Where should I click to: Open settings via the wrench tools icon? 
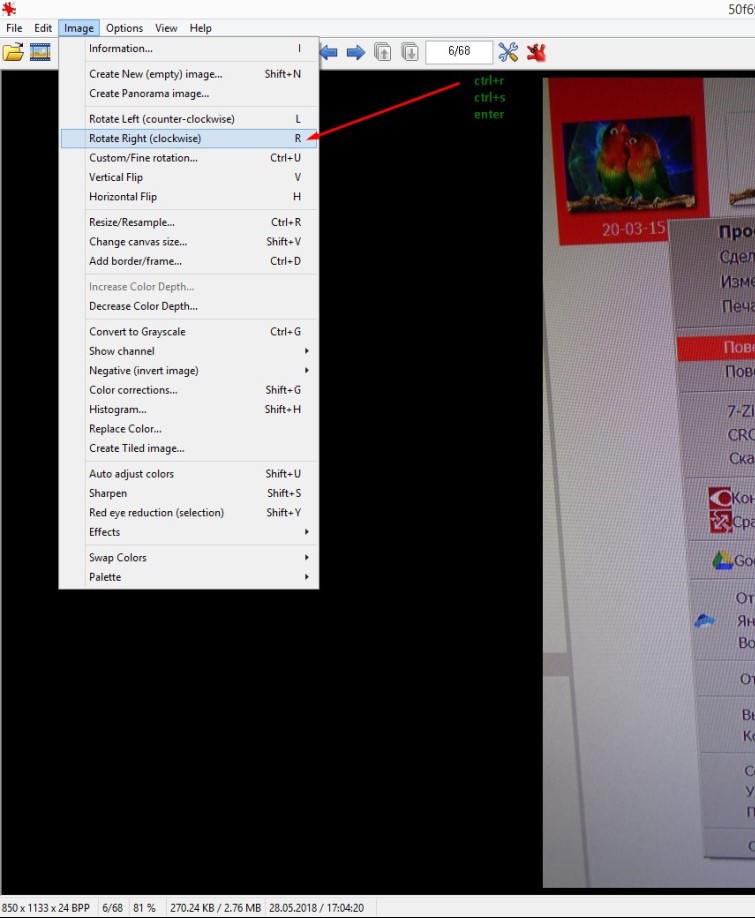click(x=508, y=52)
